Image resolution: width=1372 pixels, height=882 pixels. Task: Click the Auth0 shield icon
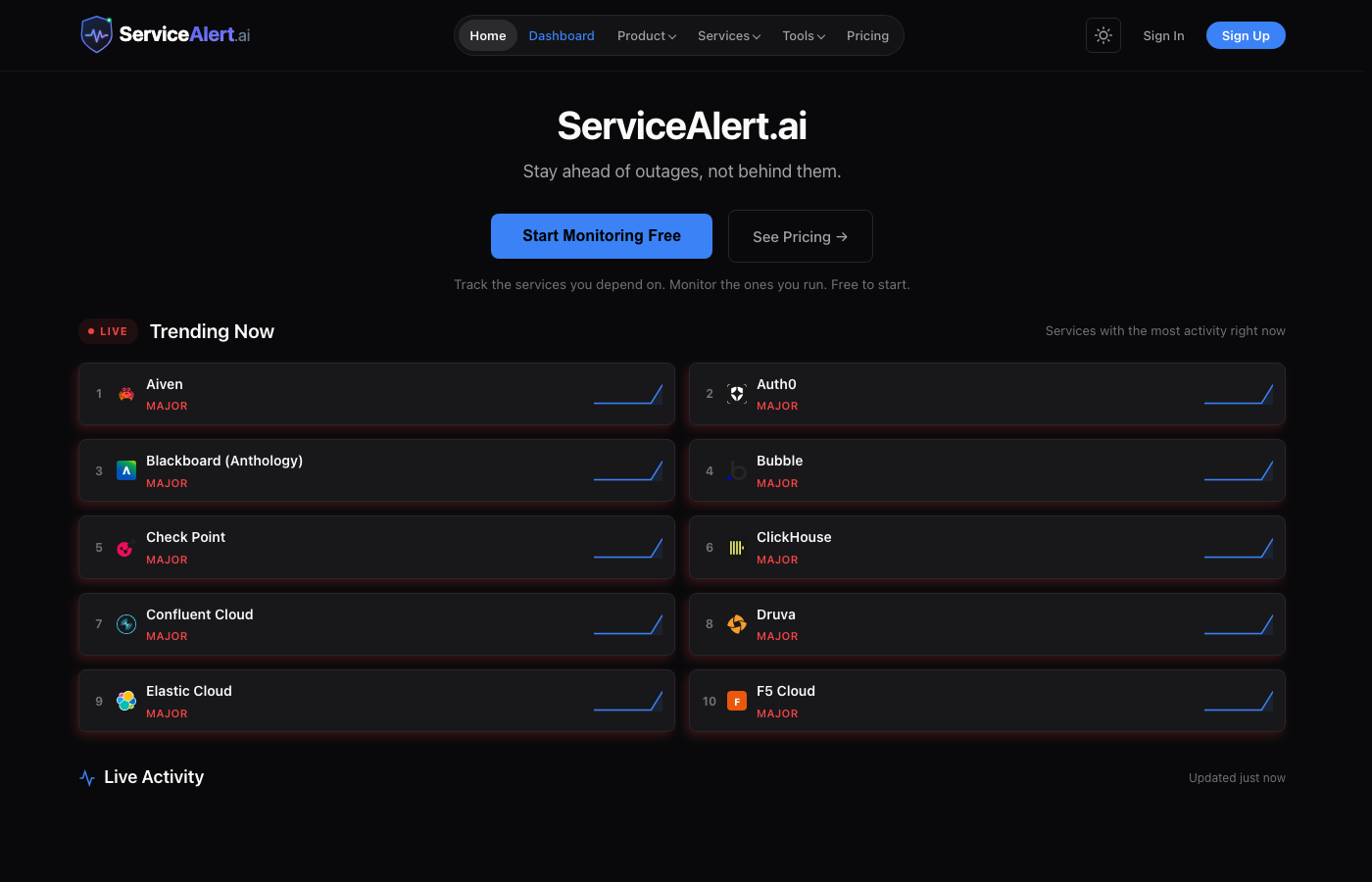tap(736, 393)
